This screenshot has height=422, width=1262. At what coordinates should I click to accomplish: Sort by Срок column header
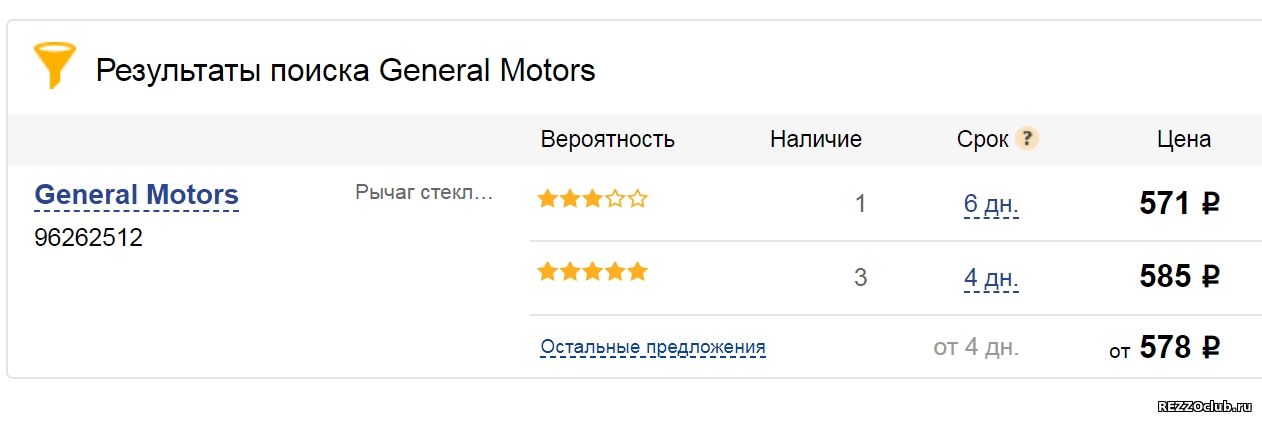coord(983,139)
